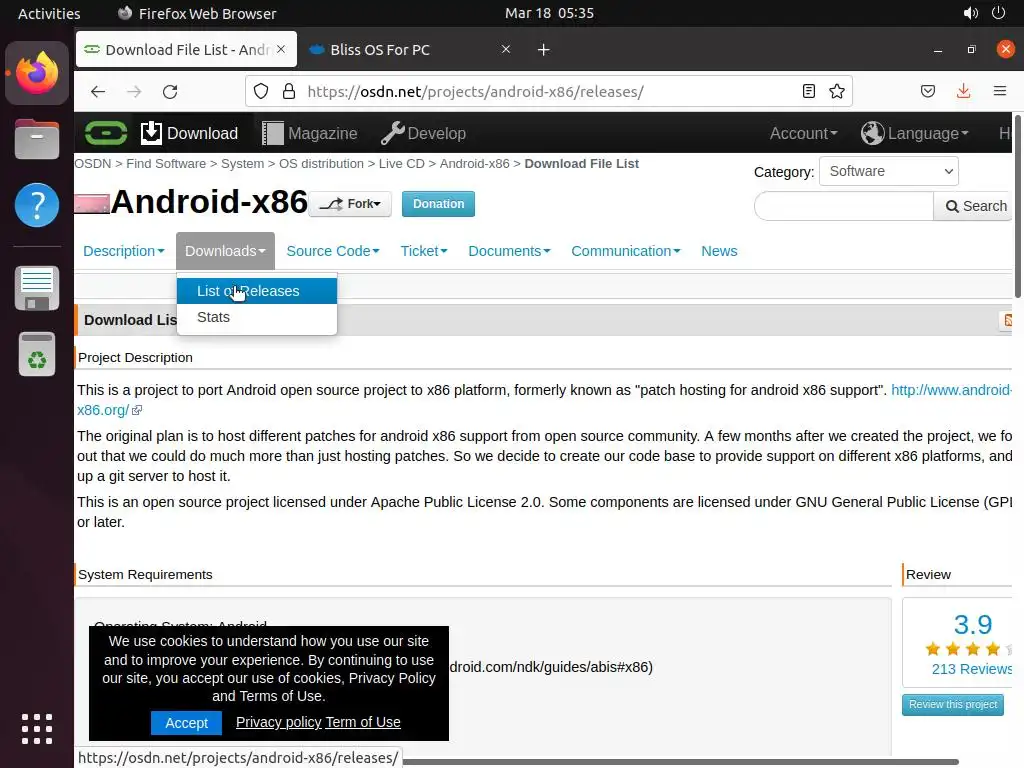
Task: Click the horizontal page scrollbar
Action: pyautogui.click(x=679, y=762)
